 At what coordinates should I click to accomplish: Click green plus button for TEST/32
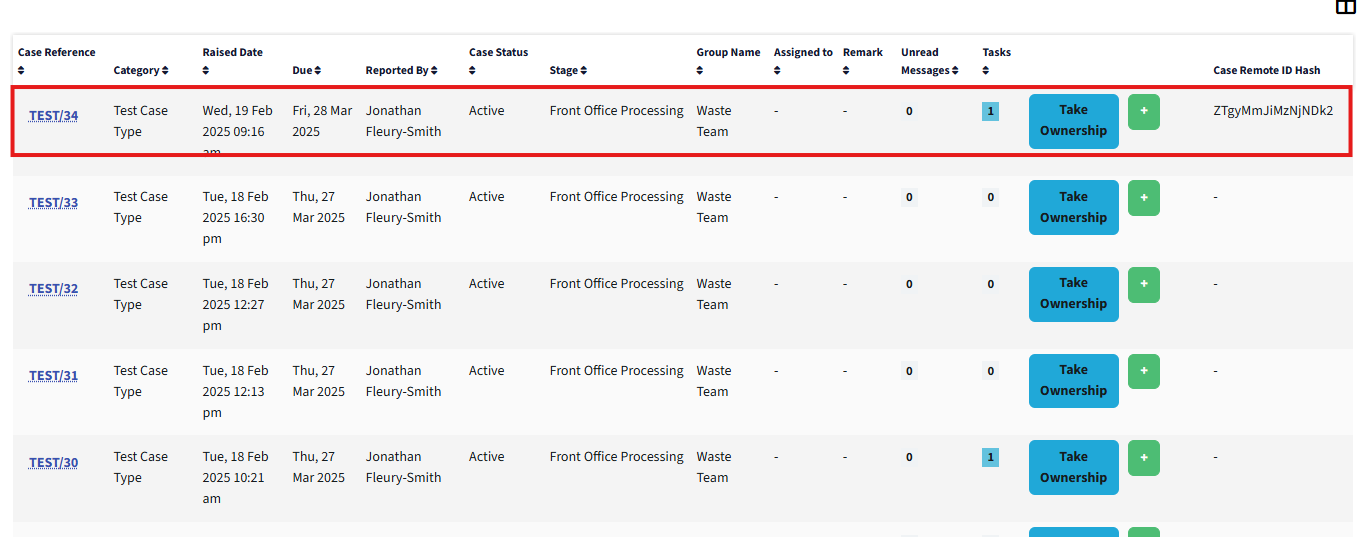(1144, 285)
